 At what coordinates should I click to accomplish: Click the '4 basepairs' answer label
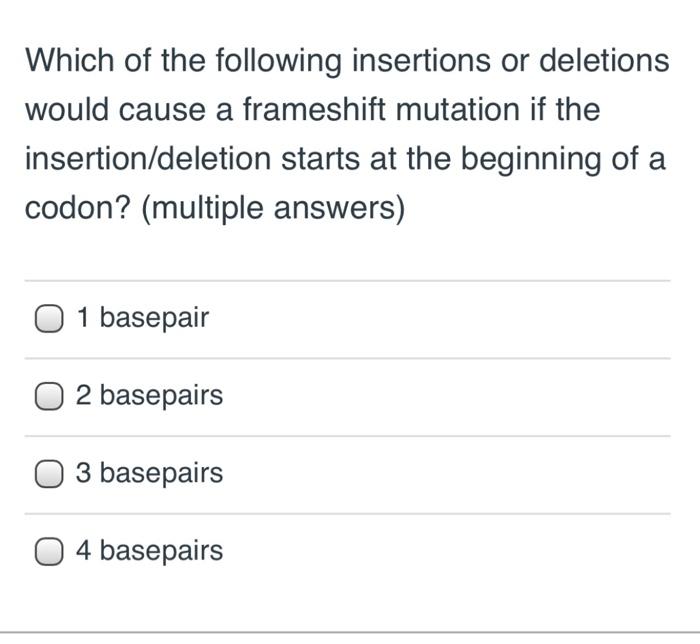[x=150, y=551]
